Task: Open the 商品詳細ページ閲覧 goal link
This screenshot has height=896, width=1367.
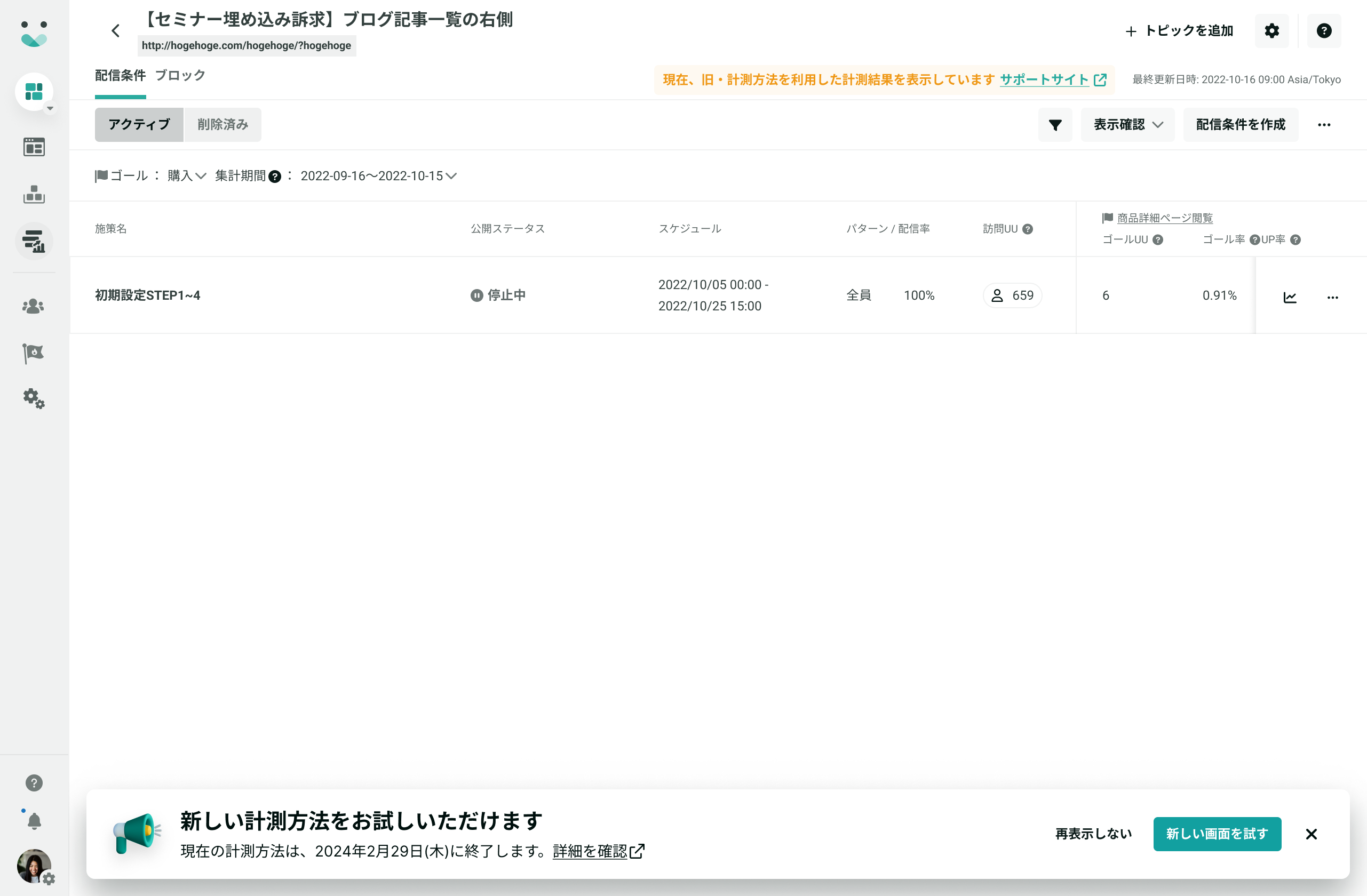Action: [x=1164, y=218]
